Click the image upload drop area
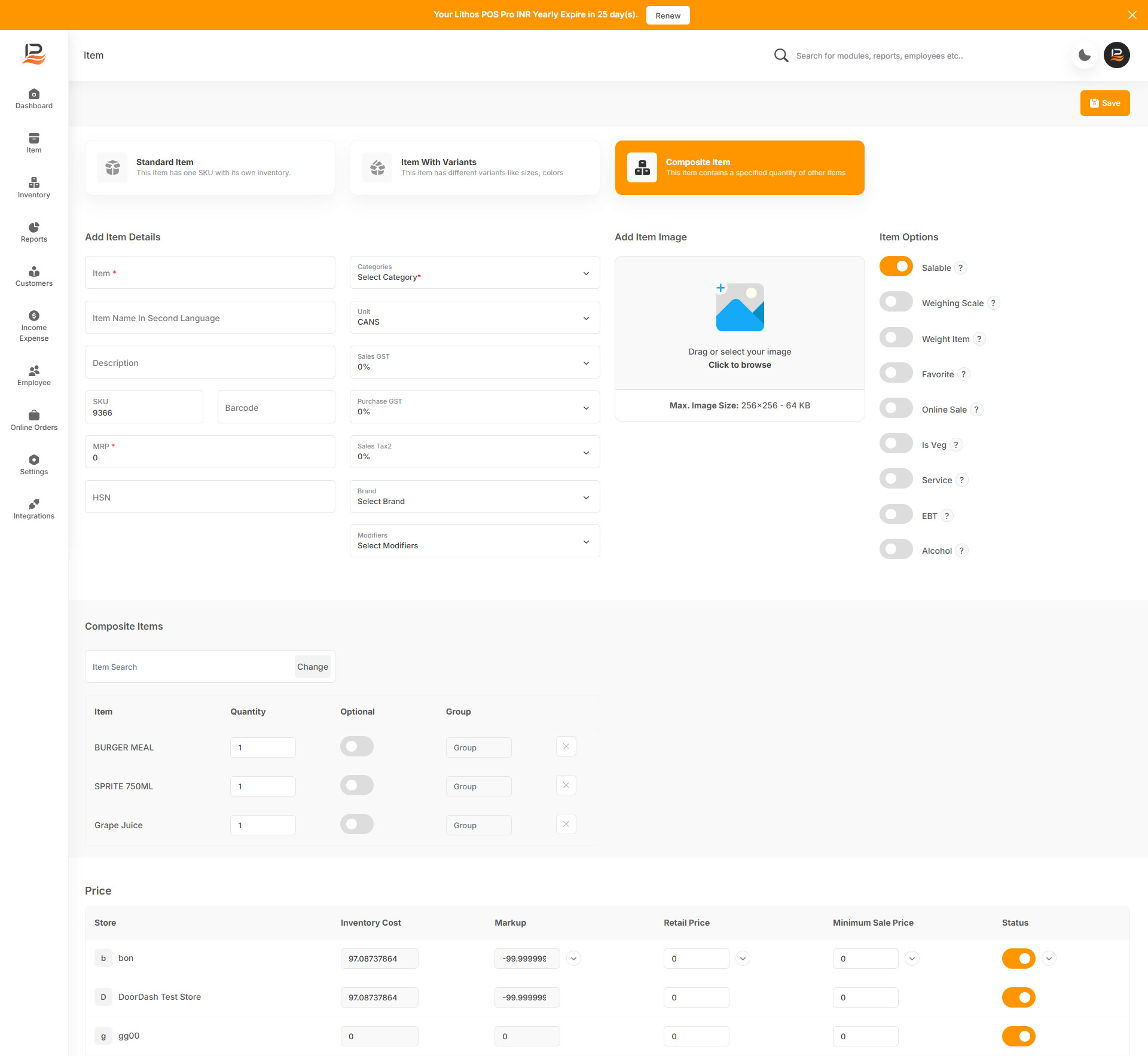 pos(740,323)
